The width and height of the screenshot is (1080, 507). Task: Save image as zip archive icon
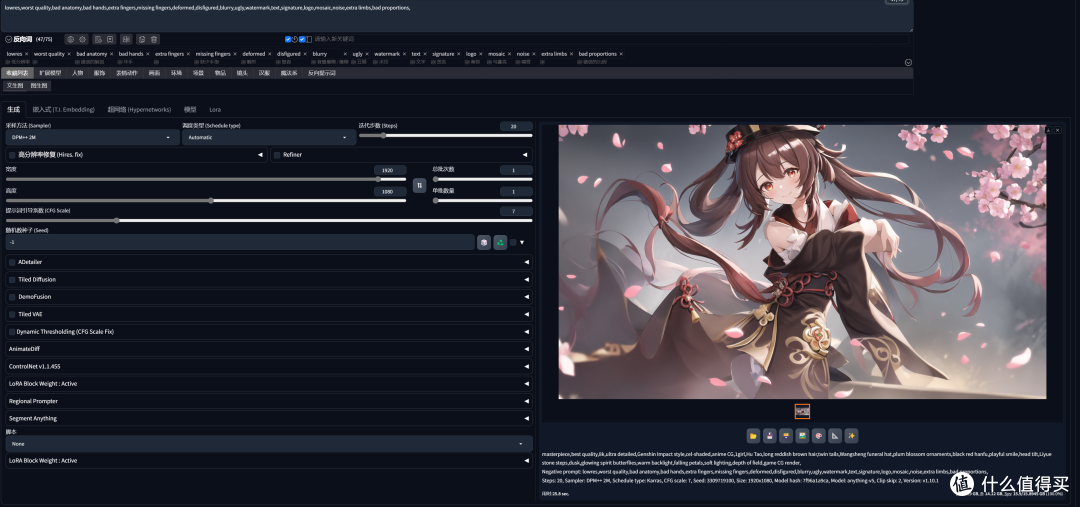click(785, 435)
